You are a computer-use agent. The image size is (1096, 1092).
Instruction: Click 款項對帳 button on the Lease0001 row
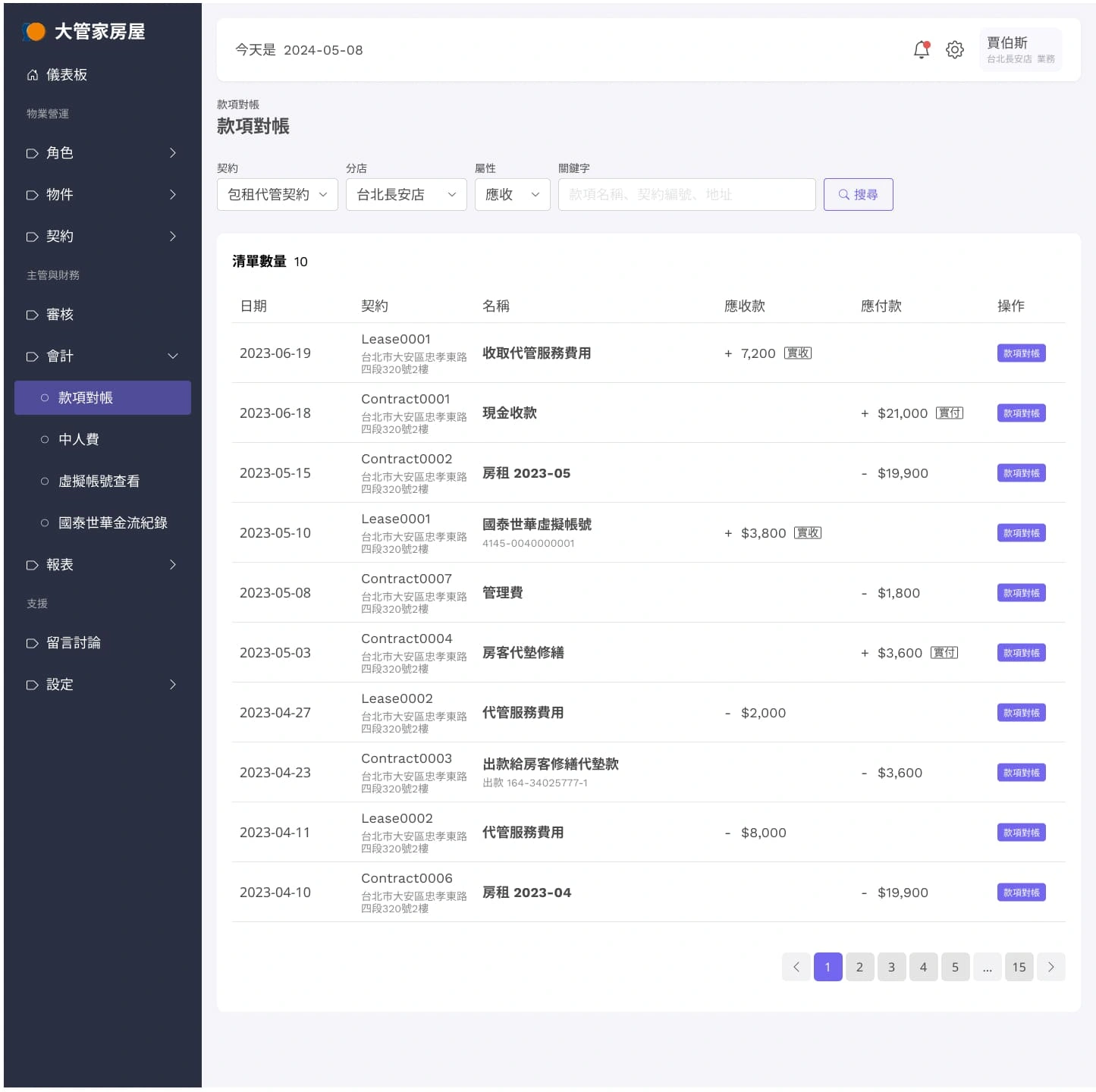[x=1021, y=353]
